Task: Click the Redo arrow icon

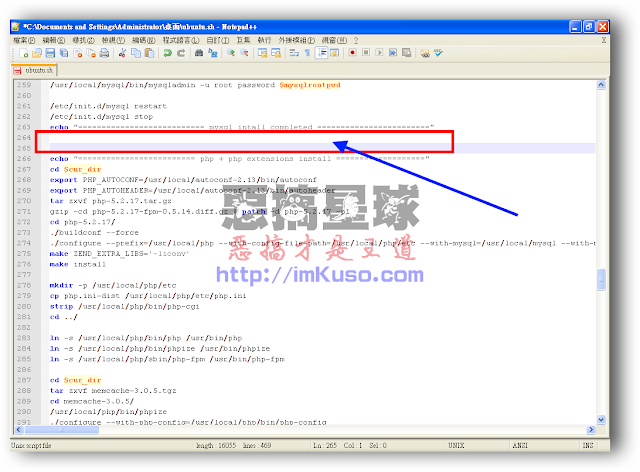Action: [x=181, y=53]
